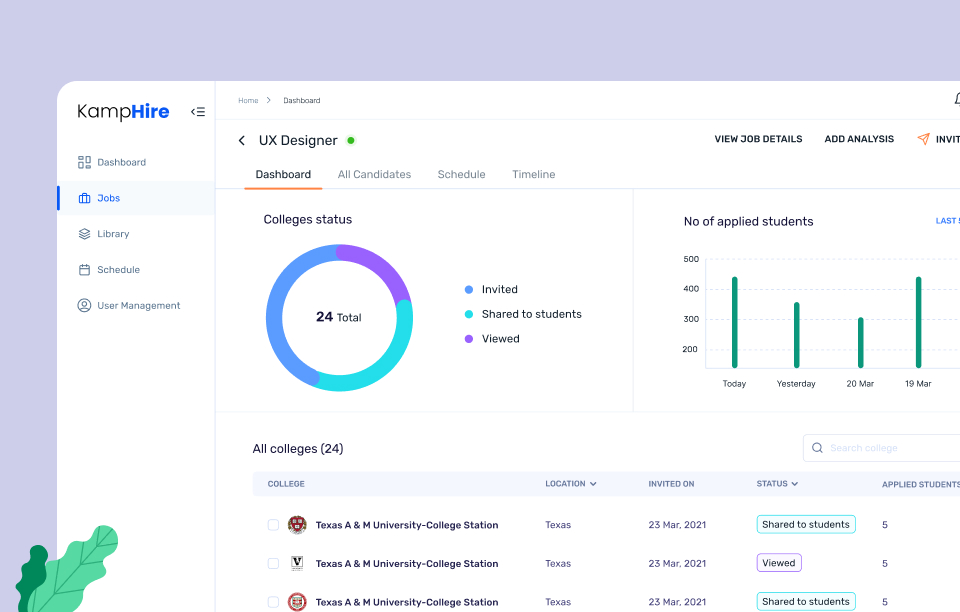Click the V college logo in second row
960x612 pixels.
297,563
